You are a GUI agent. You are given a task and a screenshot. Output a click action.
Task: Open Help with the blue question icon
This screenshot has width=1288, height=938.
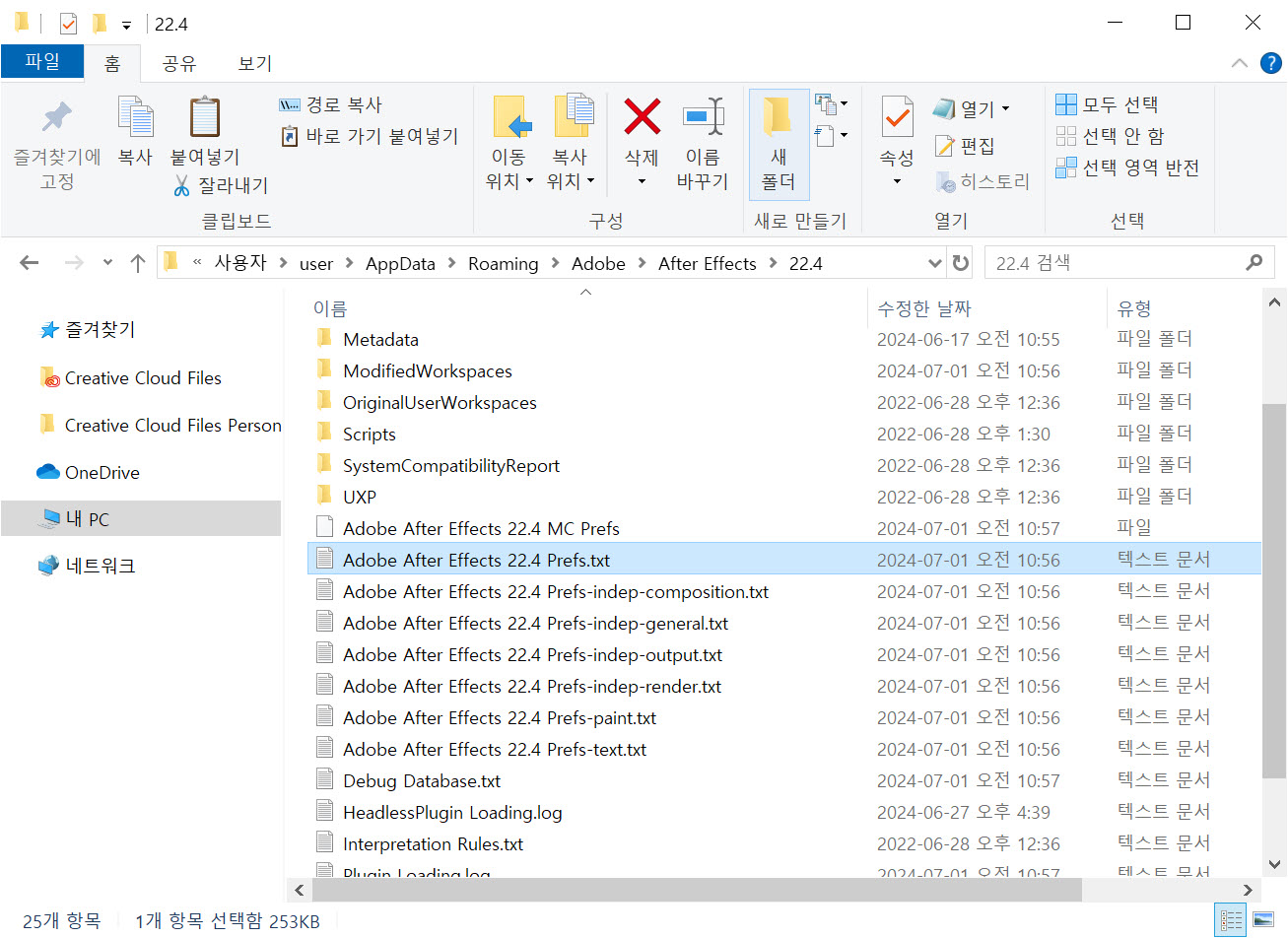[x=1271, y=63]
